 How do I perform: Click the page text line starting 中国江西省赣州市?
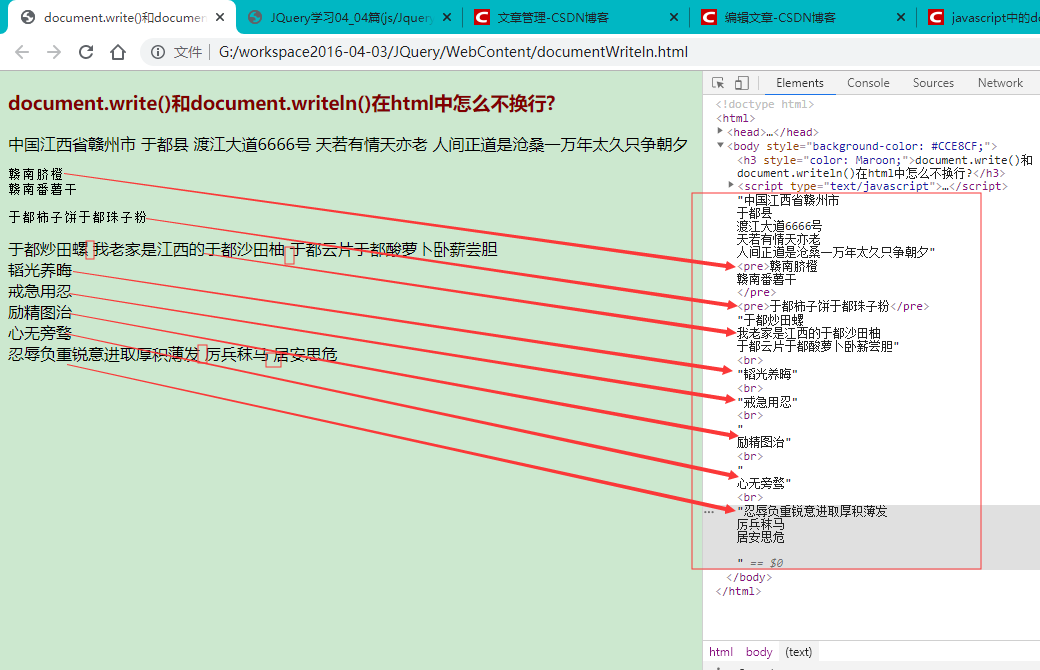coord(348,144)
